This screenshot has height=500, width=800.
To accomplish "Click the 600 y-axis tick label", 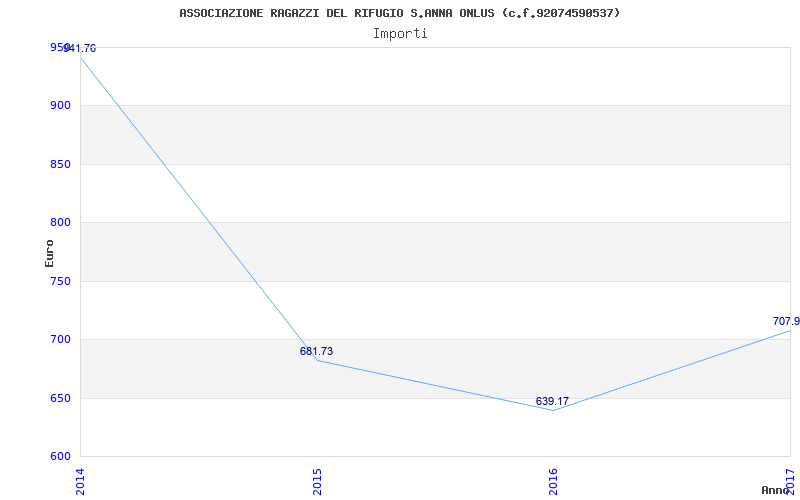I will click(59, 456).
